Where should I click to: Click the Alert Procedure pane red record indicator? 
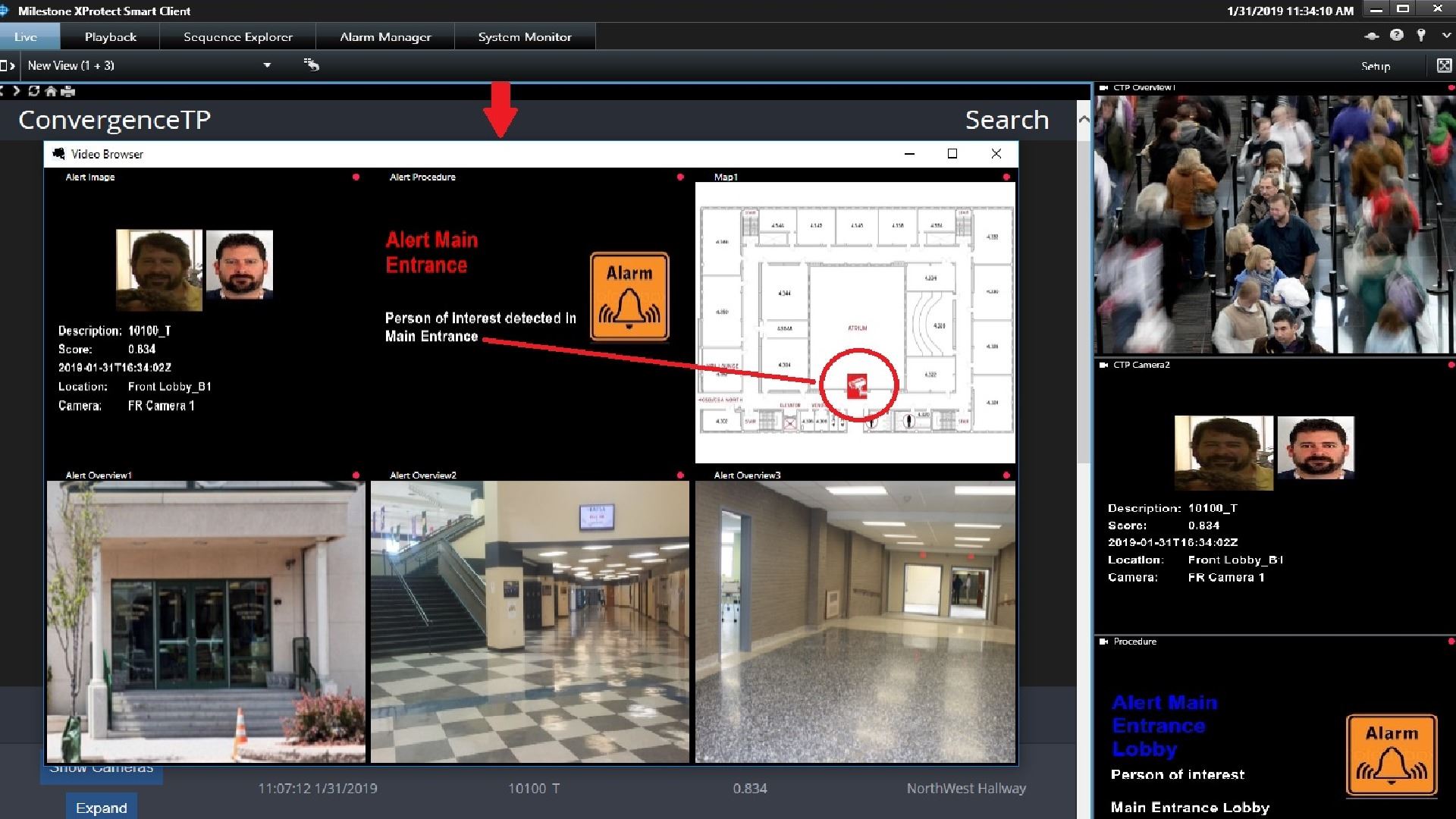click(680, 177)
